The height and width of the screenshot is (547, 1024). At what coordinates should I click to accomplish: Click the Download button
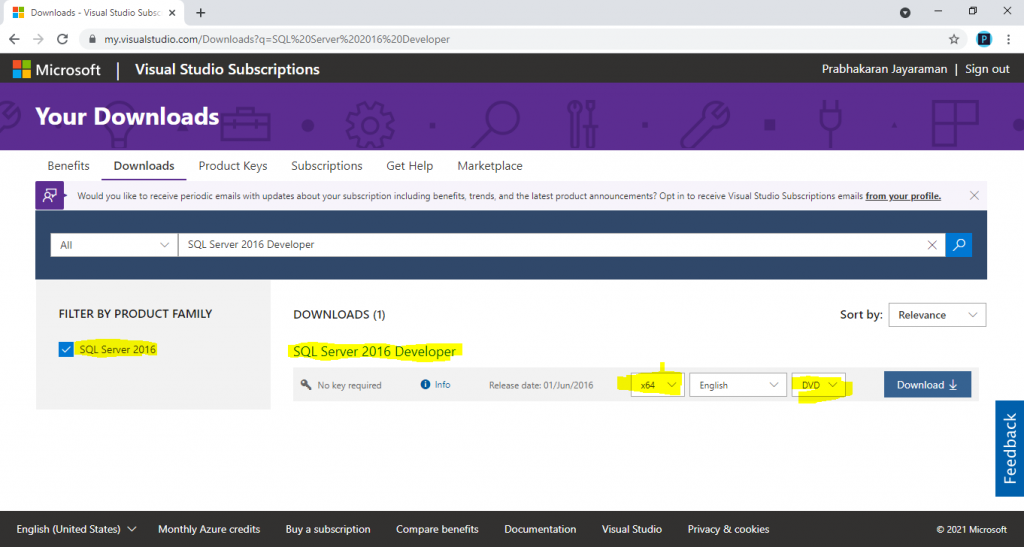pos(927,384)
